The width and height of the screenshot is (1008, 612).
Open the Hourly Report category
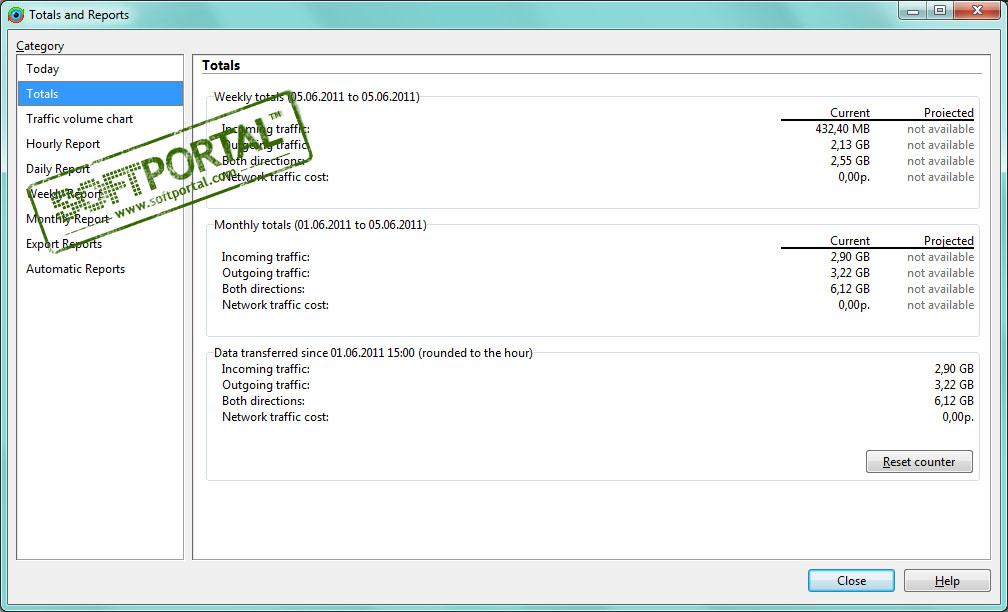pyautogui.click(x=100, y=144)
